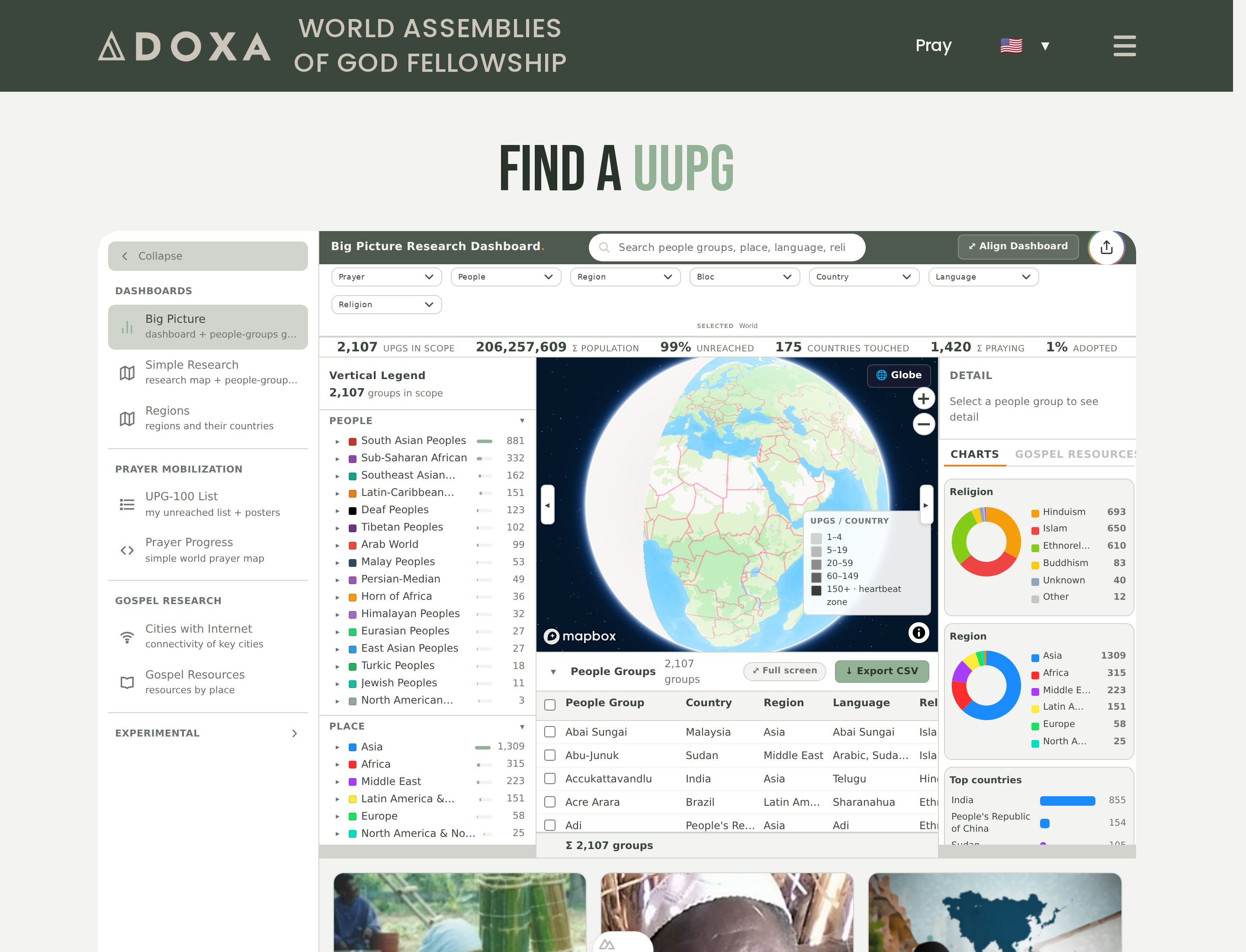The image size is (1246, 952).
Task: Toggle the Globe view button
Action: (x=899, y=375)
